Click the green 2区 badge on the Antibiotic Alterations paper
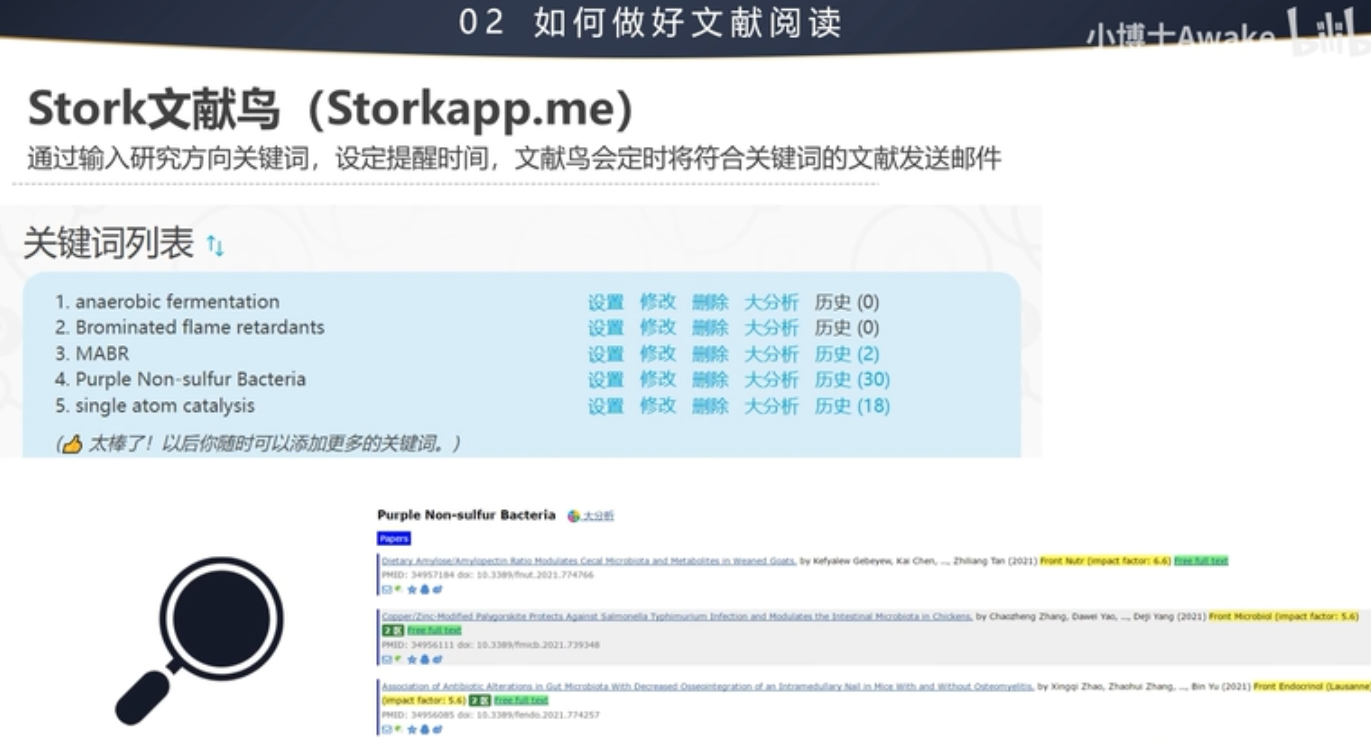This screenshot has height=745, width=1371. (x=480, y=701)
